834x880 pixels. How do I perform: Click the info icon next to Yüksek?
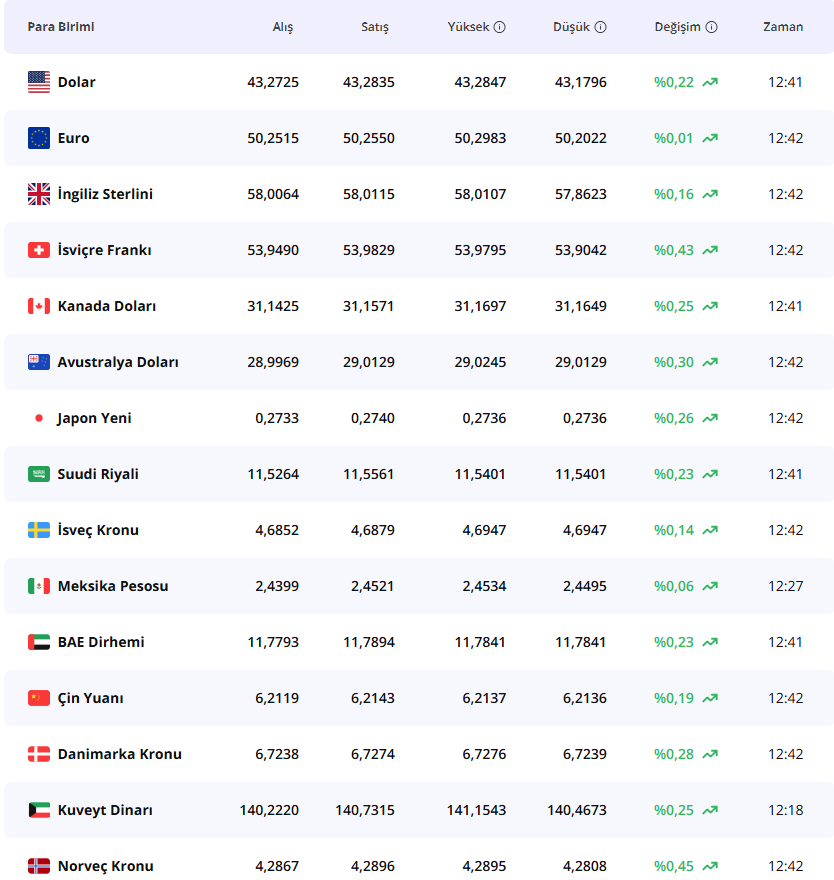(x=500, y=27)
